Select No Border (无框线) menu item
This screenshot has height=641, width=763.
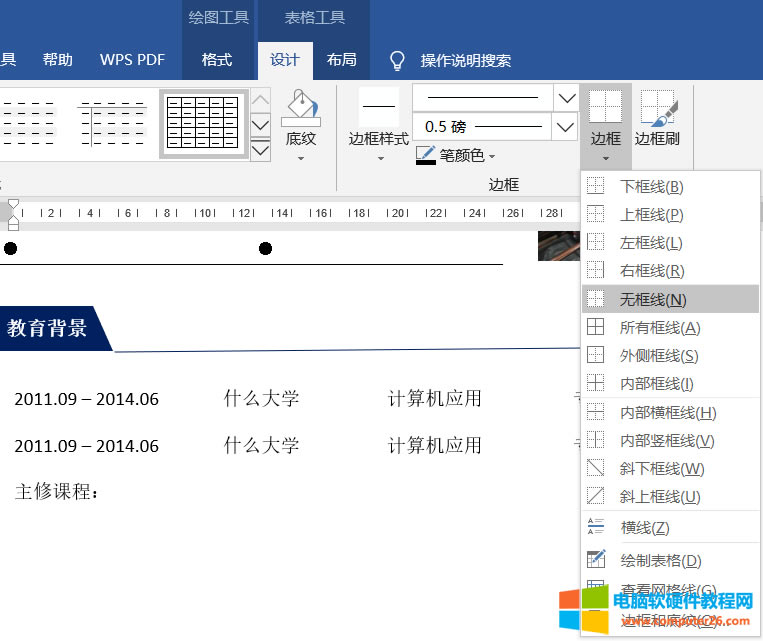[653, 299]
